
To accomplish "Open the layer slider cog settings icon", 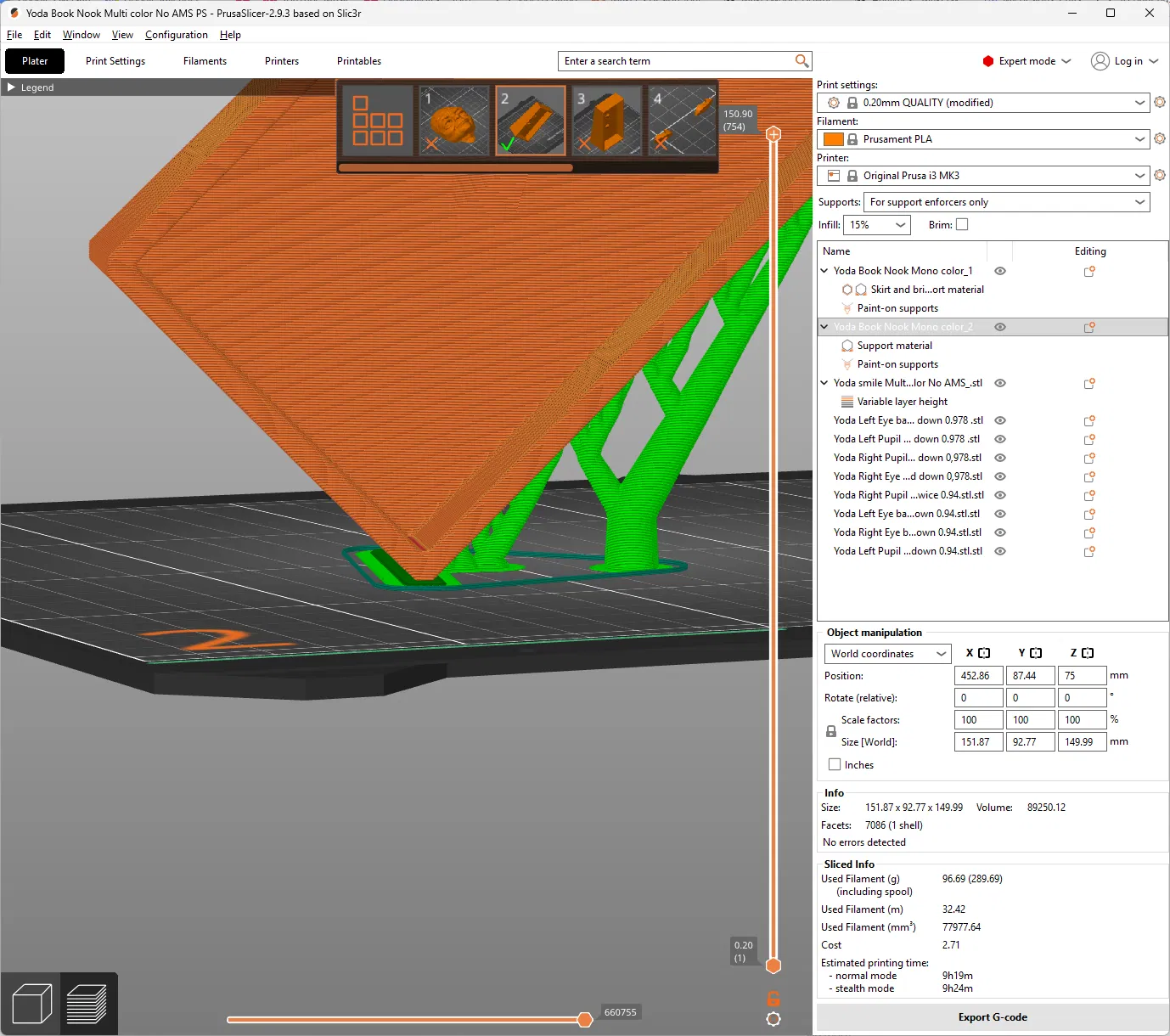I will coord(773,1019).
